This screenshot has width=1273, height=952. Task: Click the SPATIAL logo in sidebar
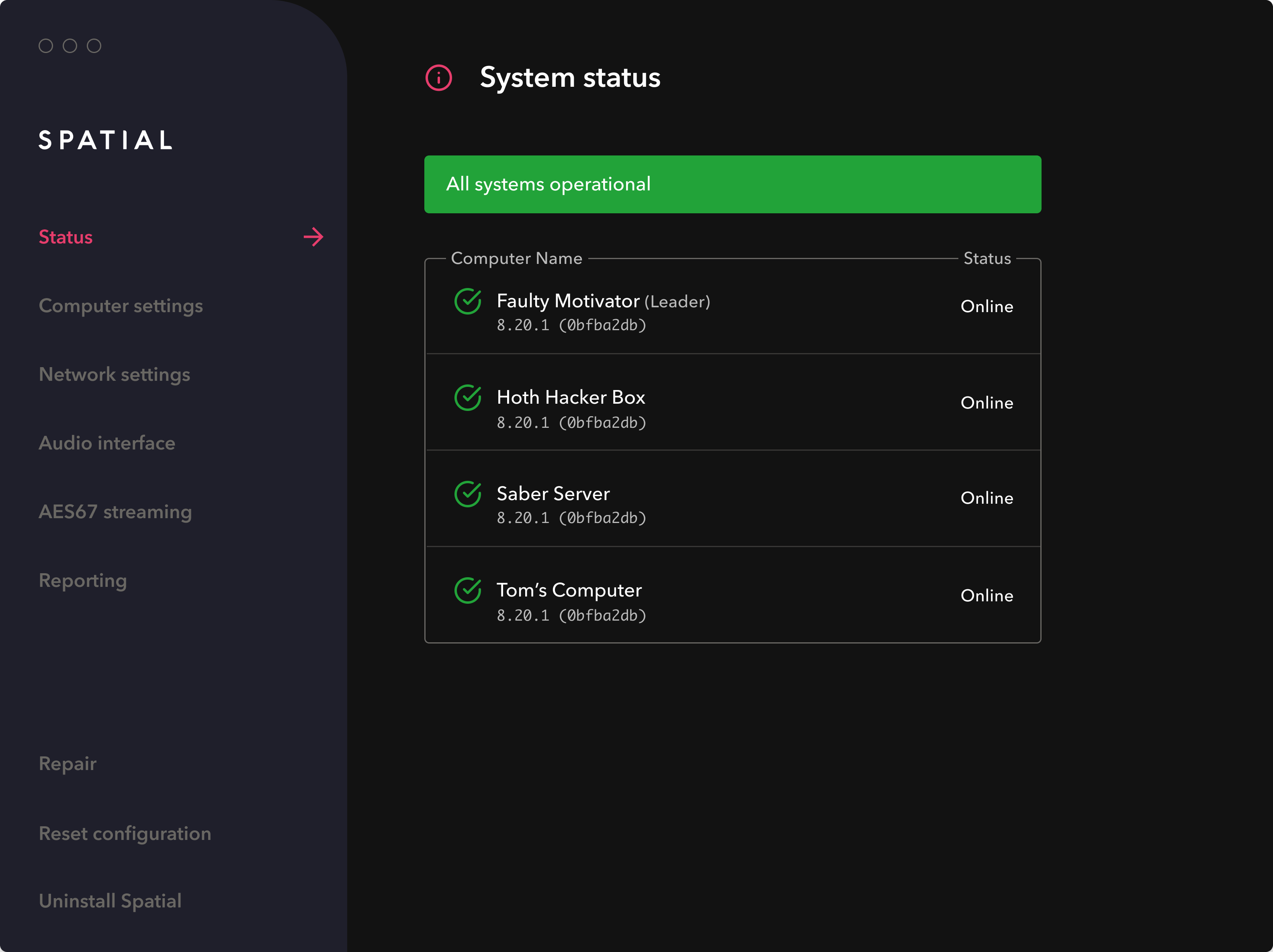(106, 140)
